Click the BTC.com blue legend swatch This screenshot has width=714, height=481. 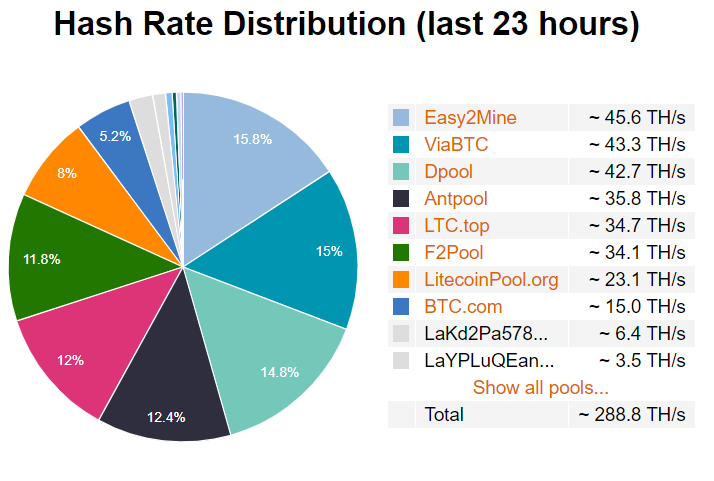(x=401, y=307)
